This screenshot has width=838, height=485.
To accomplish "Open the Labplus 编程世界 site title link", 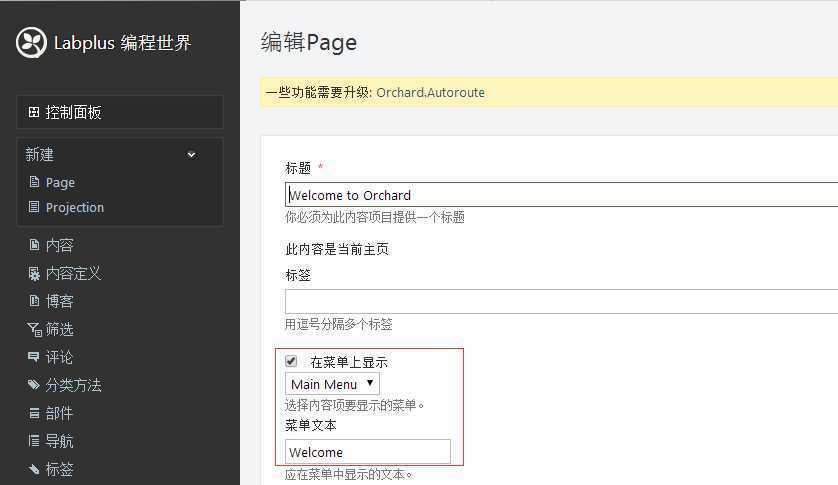I will click(x=122, y=43).
